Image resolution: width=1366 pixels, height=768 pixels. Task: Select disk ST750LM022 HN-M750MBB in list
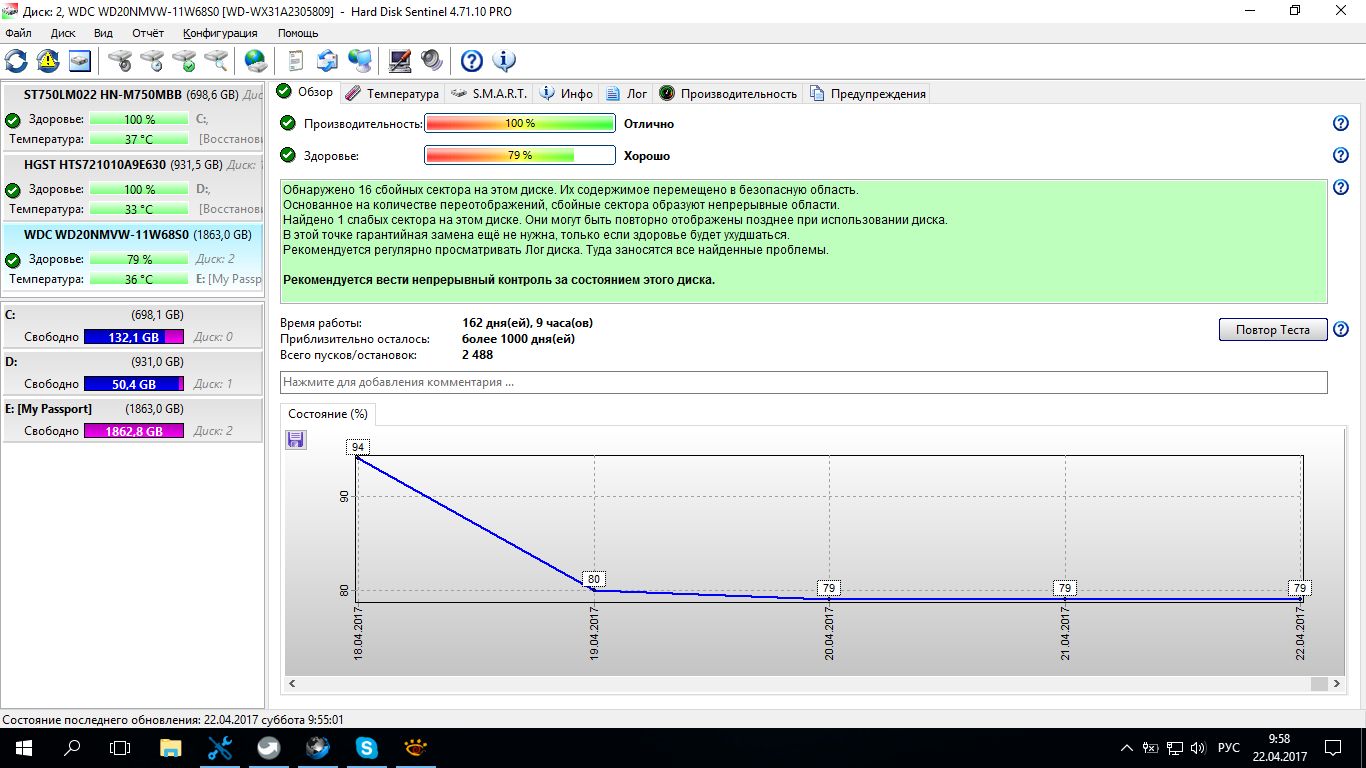point(132,117)
